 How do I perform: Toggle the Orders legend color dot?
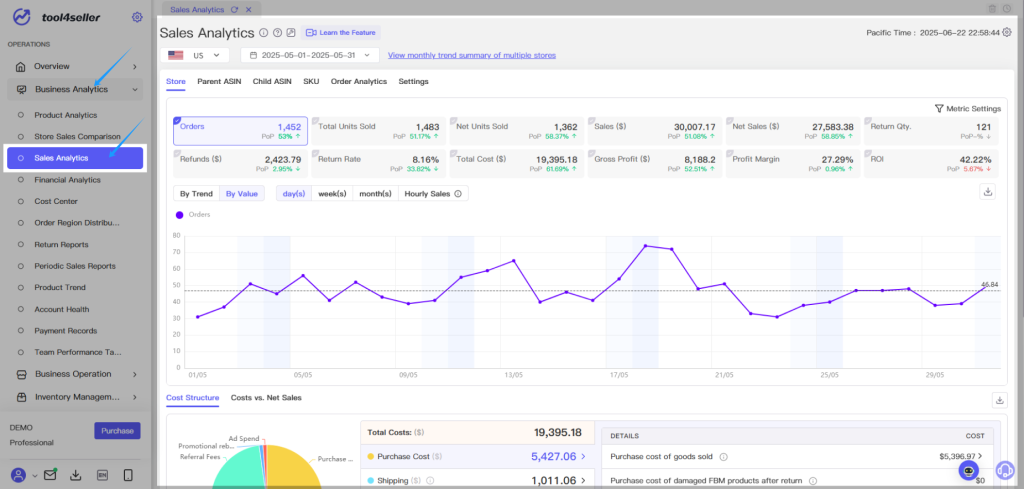[x=180, y=214]
